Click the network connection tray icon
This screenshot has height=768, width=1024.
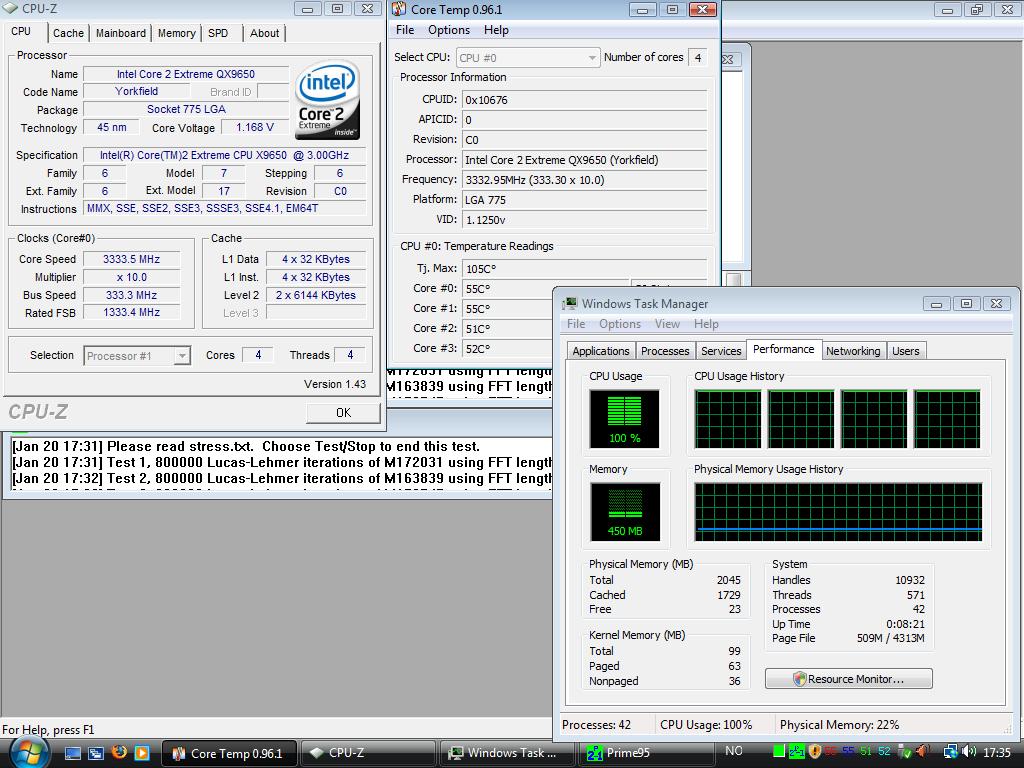click(x=952, y=752)
